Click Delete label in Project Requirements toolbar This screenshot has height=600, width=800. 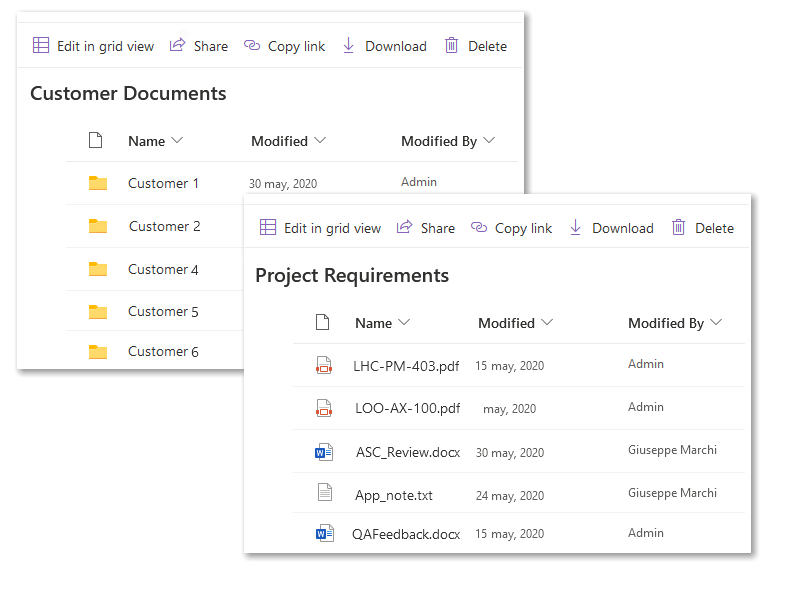click(x=715, y=228)
